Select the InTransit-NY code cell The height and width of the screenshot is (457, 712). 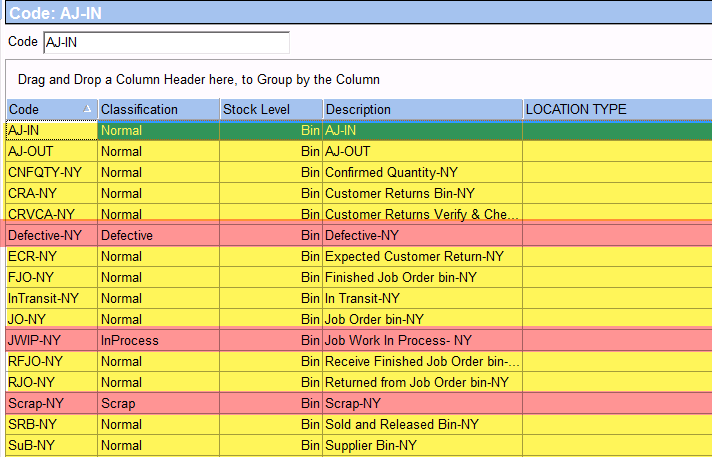[x=51, y=298]
